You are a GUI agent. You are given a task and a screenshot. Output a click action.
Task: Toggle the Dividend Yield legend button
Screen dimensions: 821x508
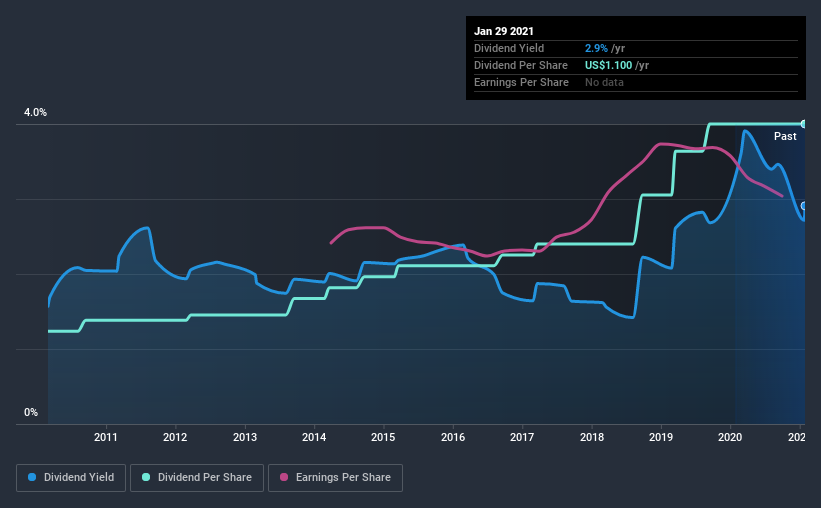tap(71, 478)
